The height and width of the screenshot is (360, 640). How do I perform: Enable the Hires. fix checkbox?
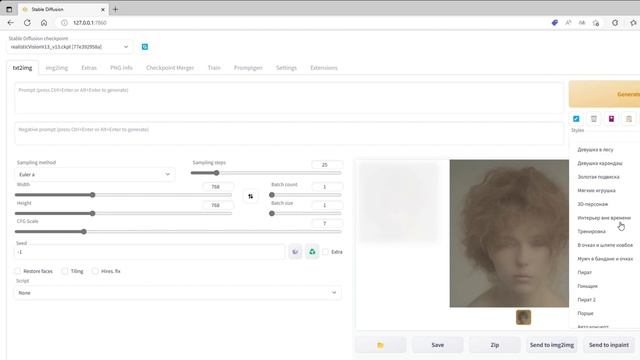95,271
